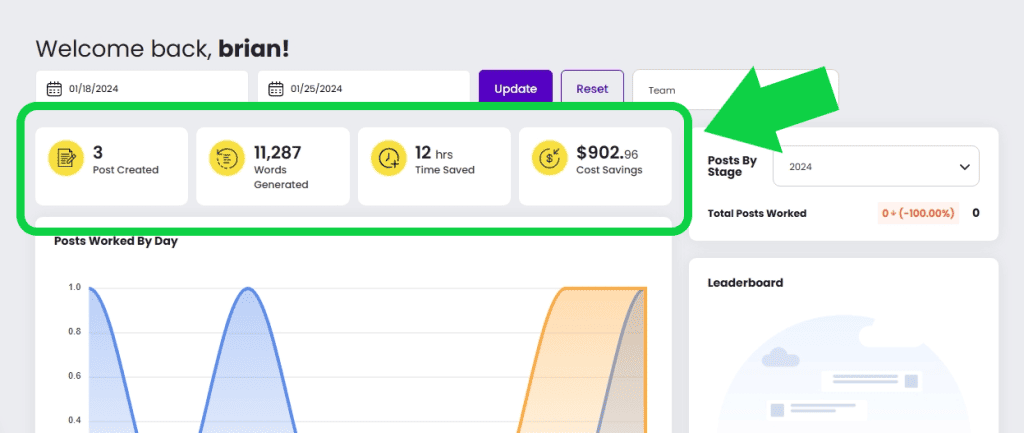Select the $902.96 Cost Savings value
Viewport: 1024px width, 433px height.
click(607, 153)
